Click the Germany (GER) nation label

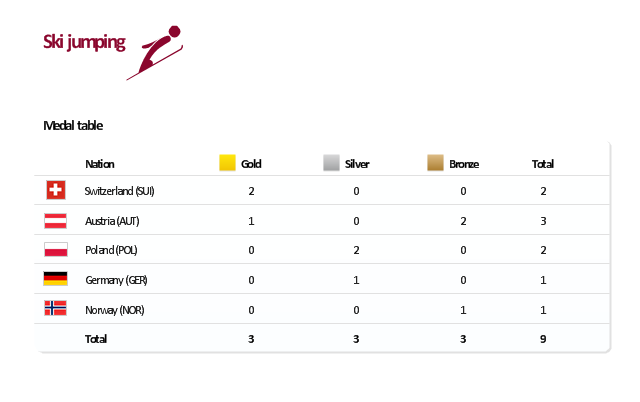tap(117, 280)
